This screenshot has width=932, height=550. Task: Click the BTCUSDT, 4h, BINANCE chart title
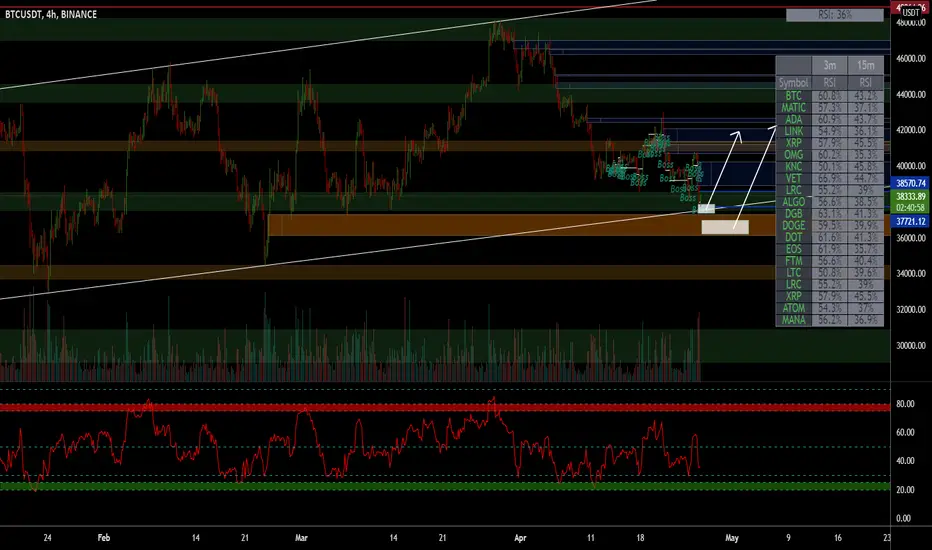51,14
